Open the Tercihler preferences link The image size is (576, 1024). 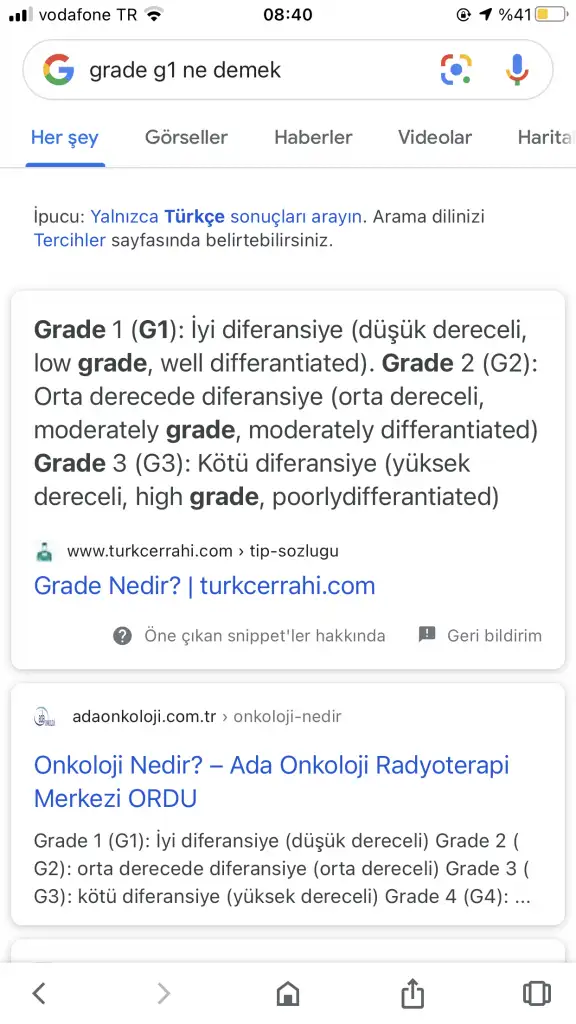click(69, 240)
